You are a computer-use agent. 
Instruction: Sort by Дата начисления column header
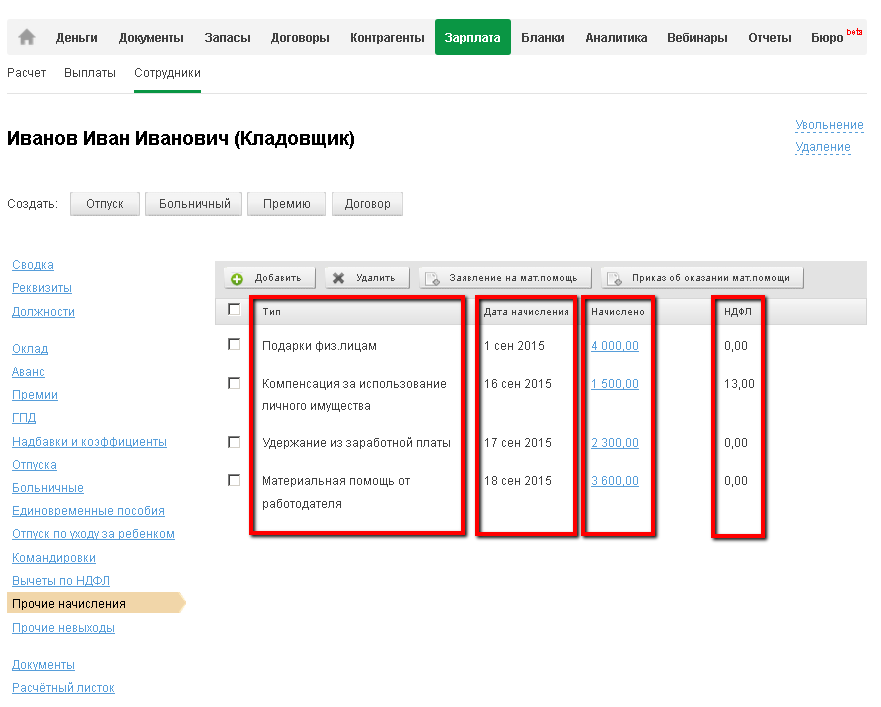[526, 311]
